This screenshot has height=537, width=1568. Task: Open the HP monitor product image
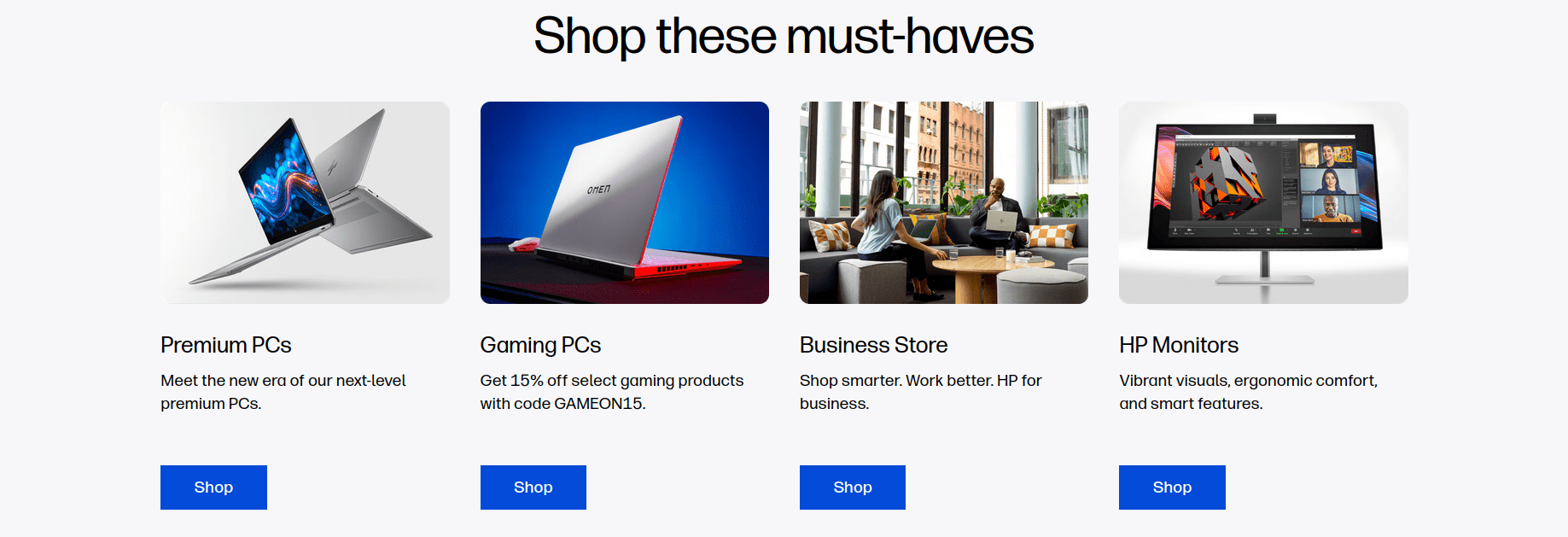pyautogui.click(x=1263, y=202)
